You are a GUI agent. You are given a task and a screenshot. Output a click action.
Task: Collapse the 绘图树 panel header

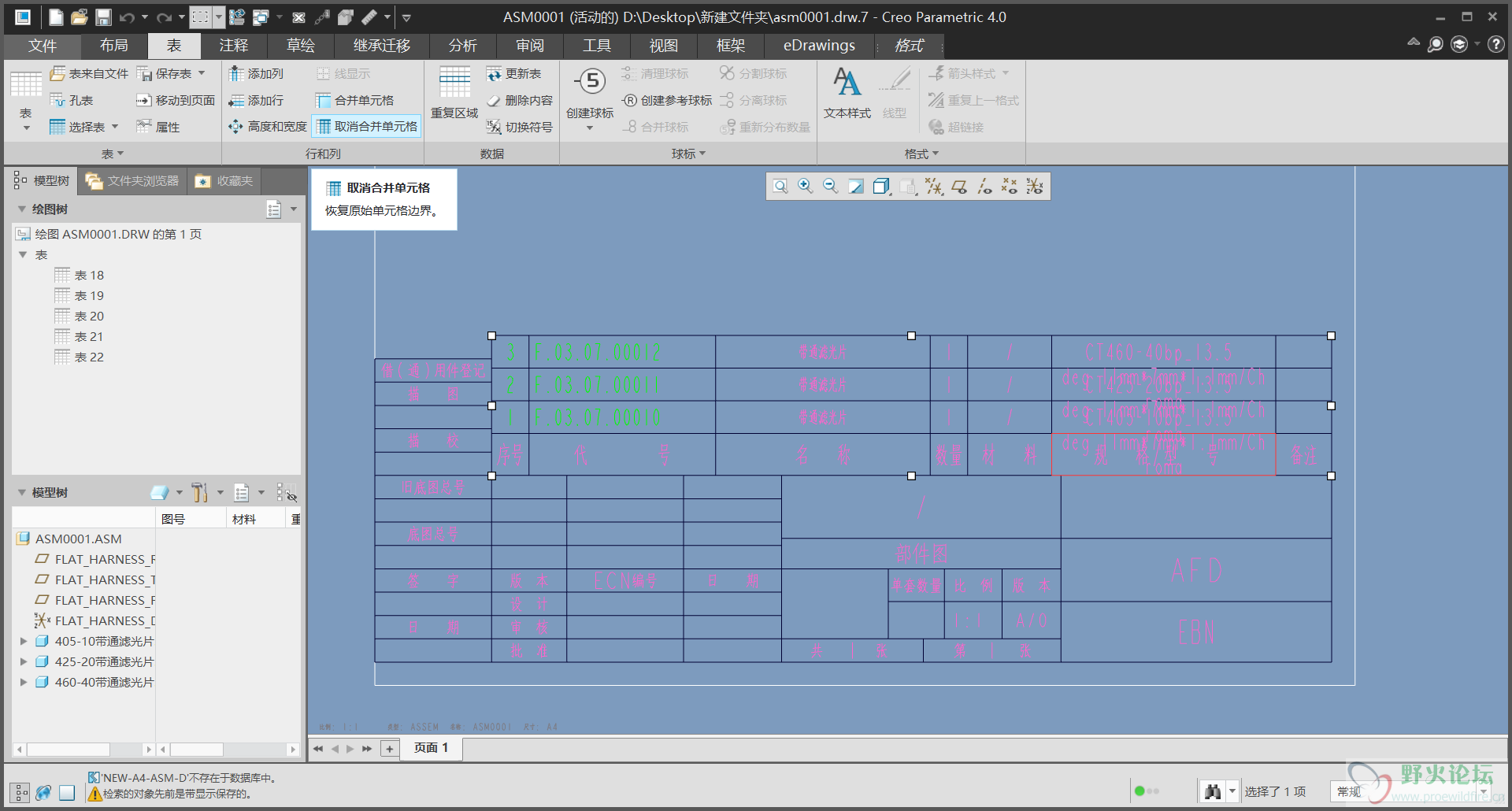point(22,209)
